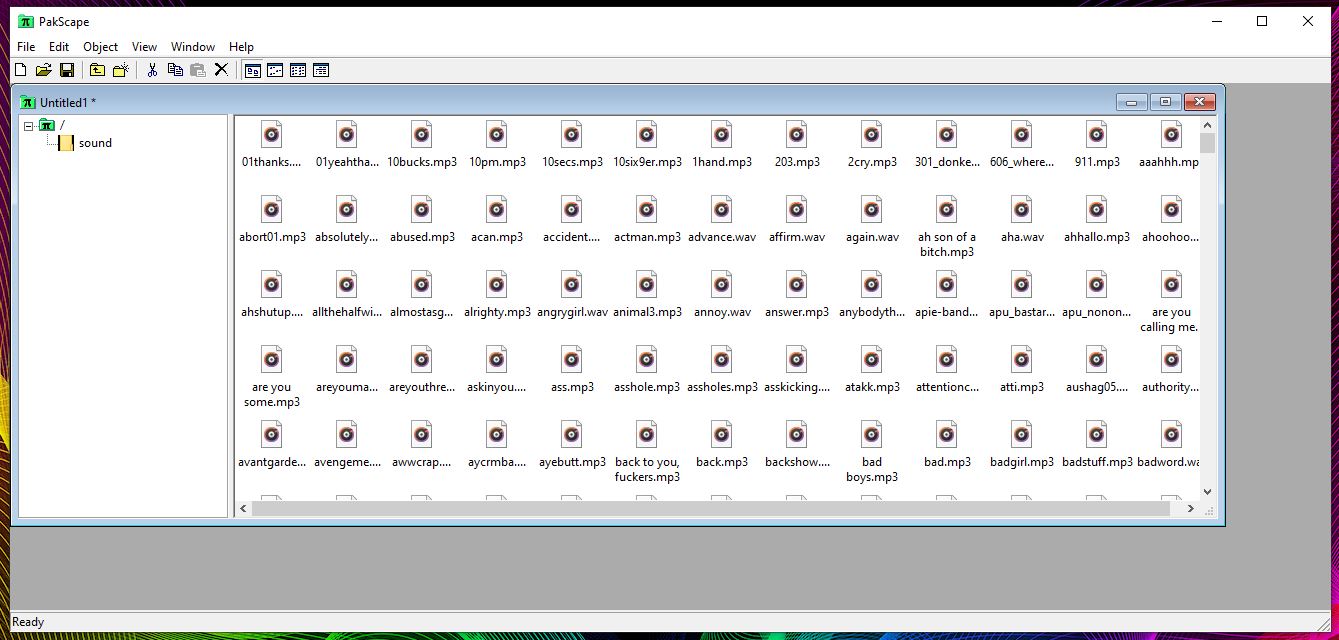This screenshot has height=640, width=1339.
Task: Create a new pak file via toolbar
Action: point(20,70)
